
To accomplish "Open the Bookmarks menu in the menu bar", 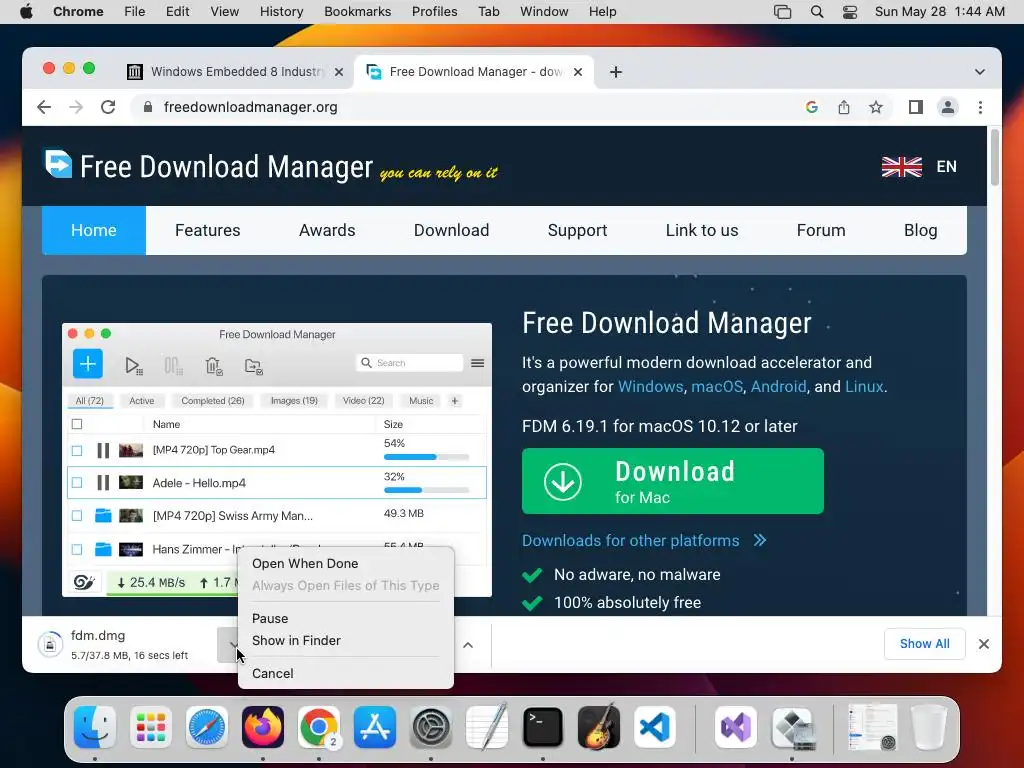I will (x=357, y=12).
